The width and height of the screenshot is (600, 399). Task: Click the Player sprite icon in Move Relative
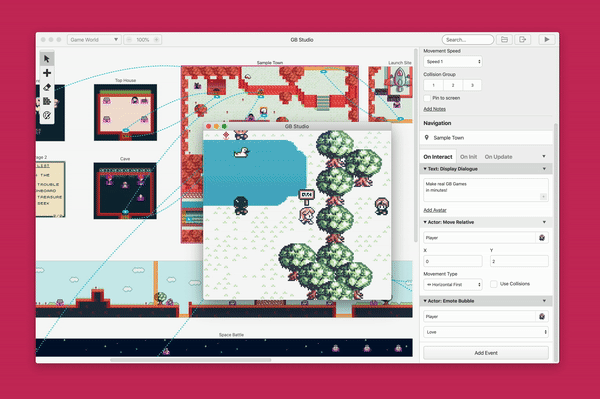tap(542, 238)
